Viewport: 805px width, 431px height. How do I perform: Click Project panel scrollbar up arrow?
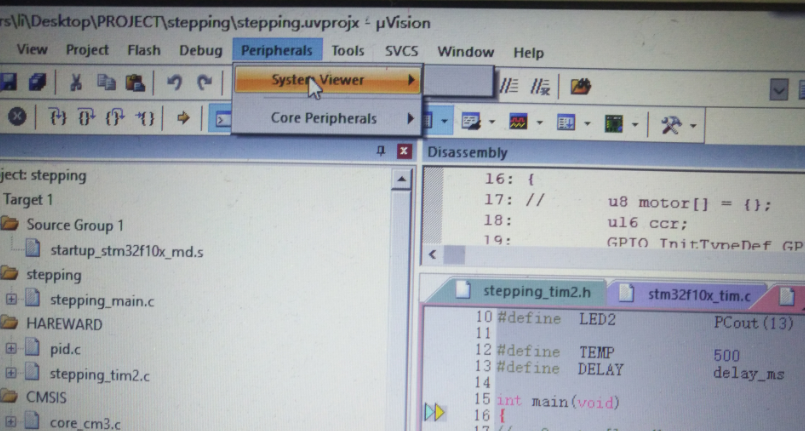point(402,179)
